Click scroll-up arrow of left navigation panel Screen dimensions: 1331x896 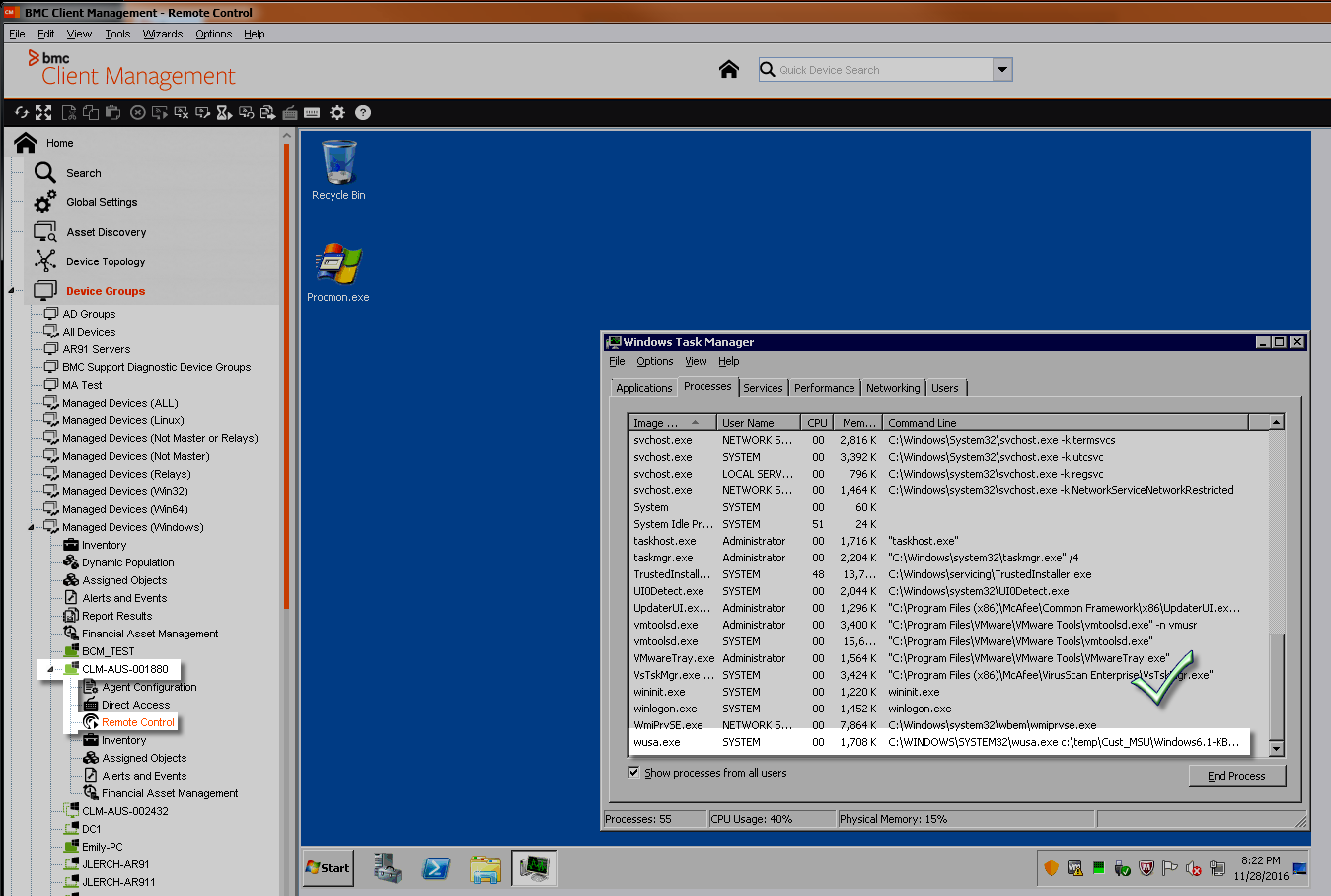(x=287, y=136)
